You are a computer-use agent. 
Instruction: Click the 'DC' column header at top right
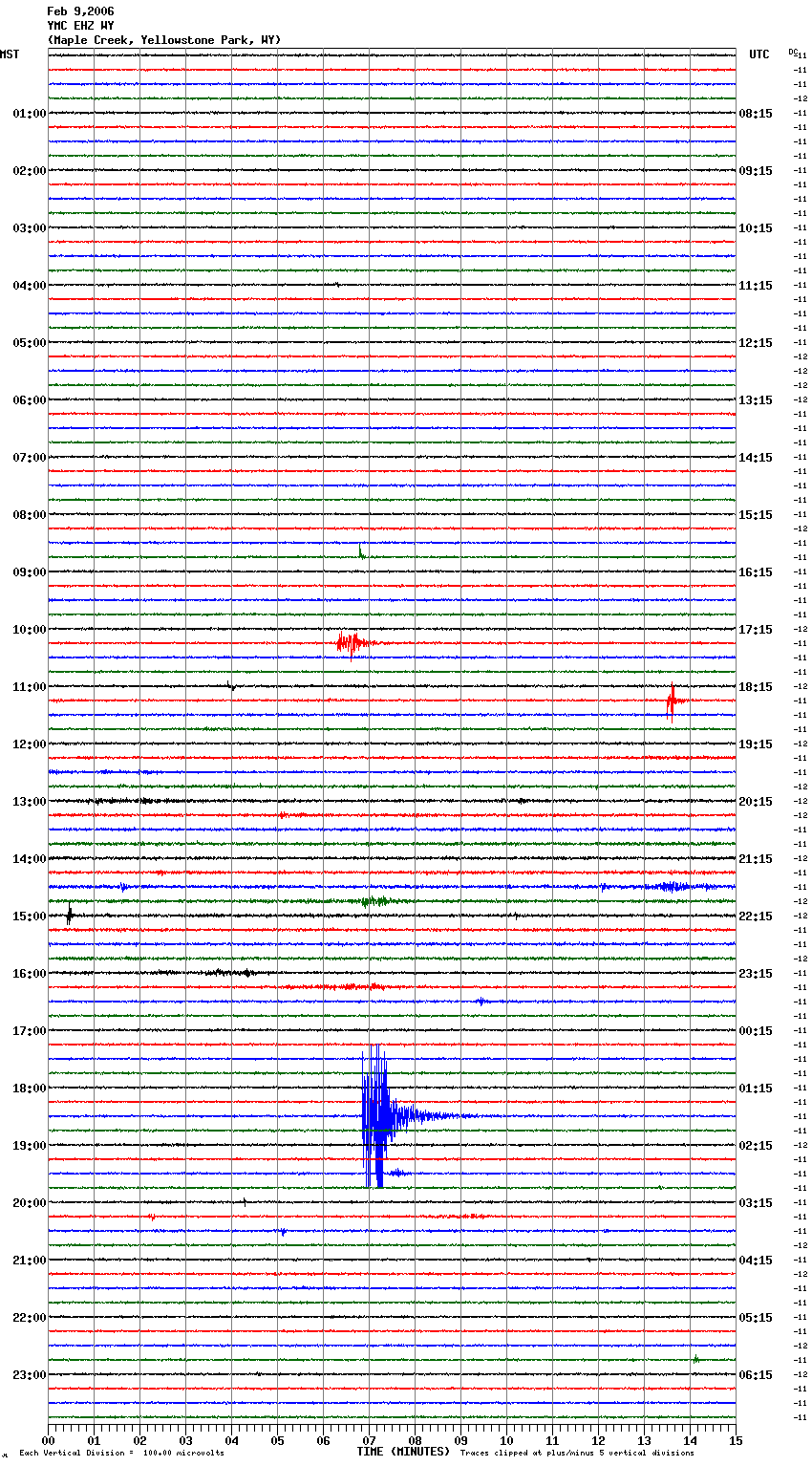(x=793, y=52)
